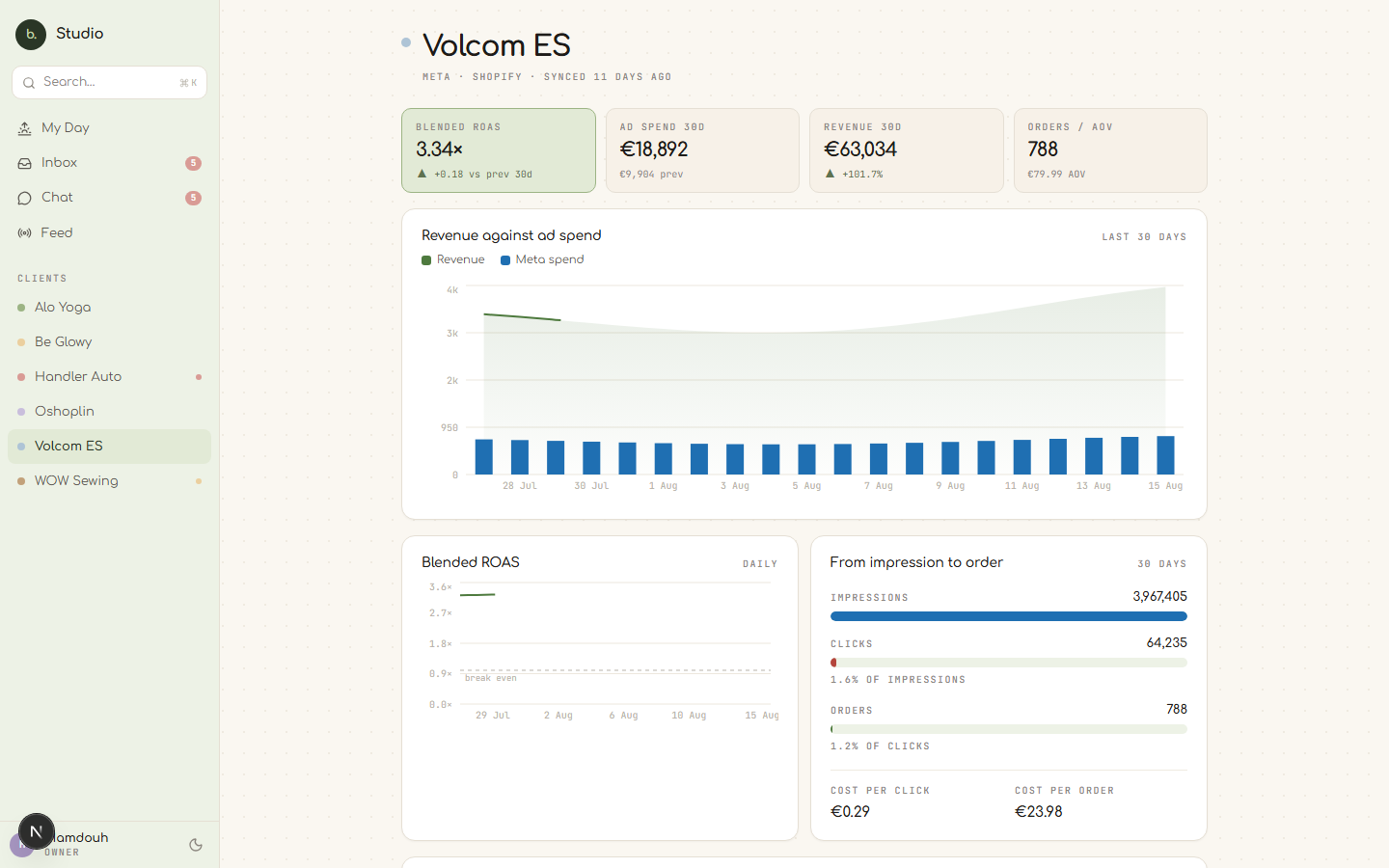Toggle dark mode with the moon icon
Image resolution: width=1389 pixels, height=868 pixels.
(x=196, y=845)
